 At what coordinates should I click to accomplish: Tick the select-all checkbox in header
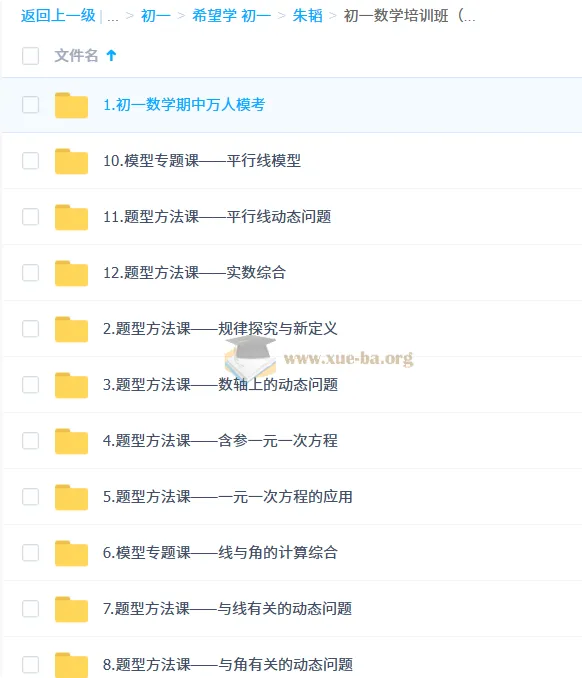tap(30, 56)
